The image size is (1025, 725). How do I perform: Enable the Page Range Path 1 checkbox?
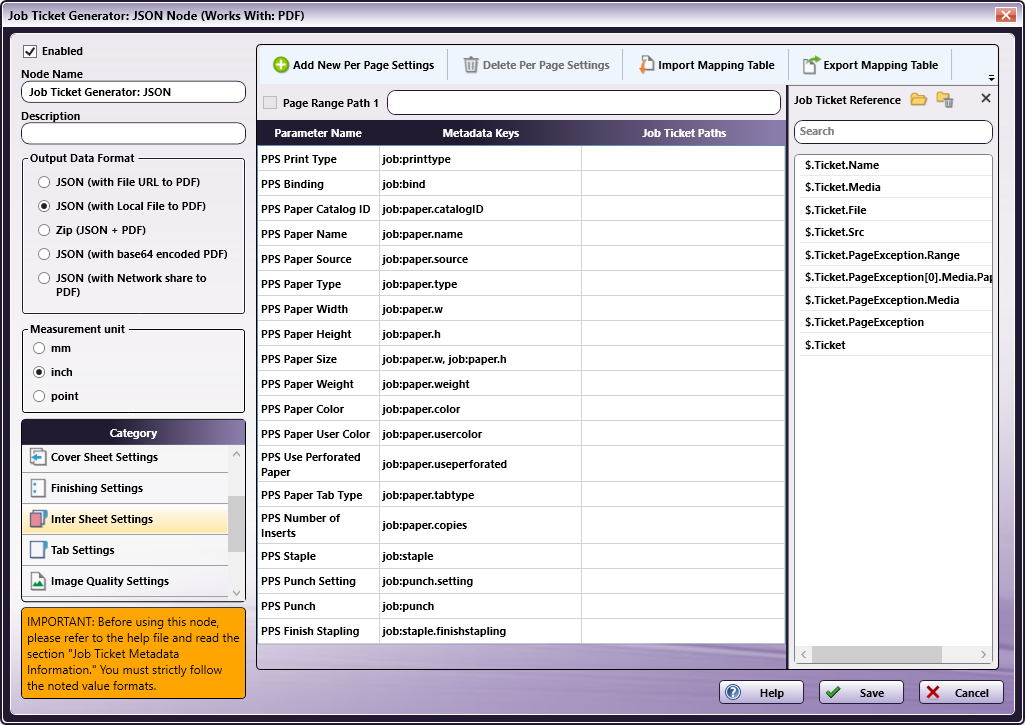tap(270, 103)
